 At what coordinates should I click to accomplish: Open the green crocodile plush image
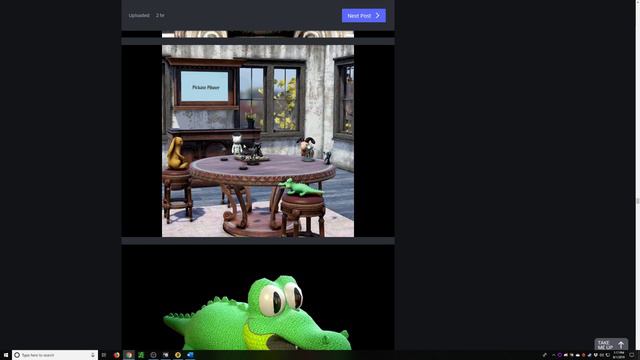(x=257, y=312)
